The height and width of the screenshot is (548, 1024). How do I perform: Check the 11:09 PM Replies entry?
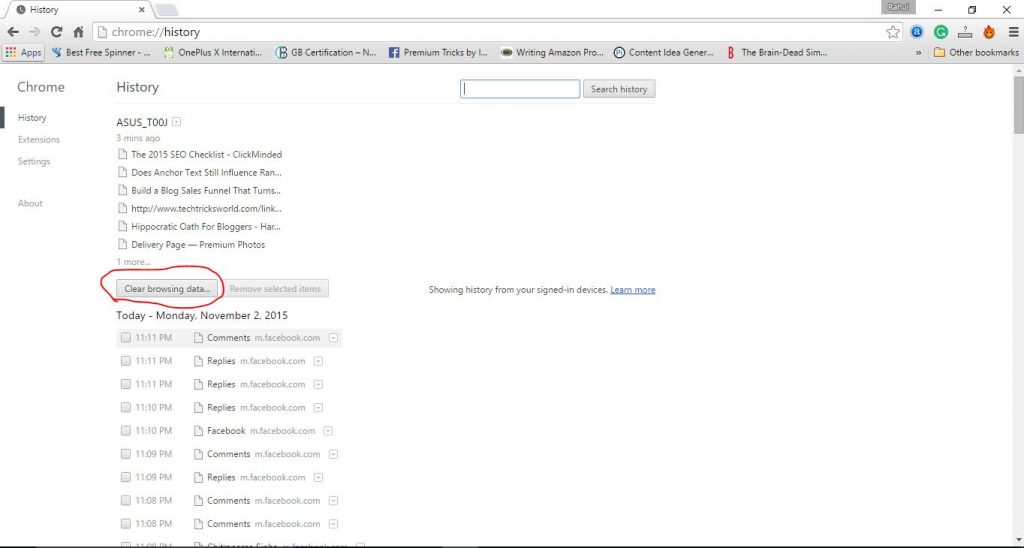point(126,477)
